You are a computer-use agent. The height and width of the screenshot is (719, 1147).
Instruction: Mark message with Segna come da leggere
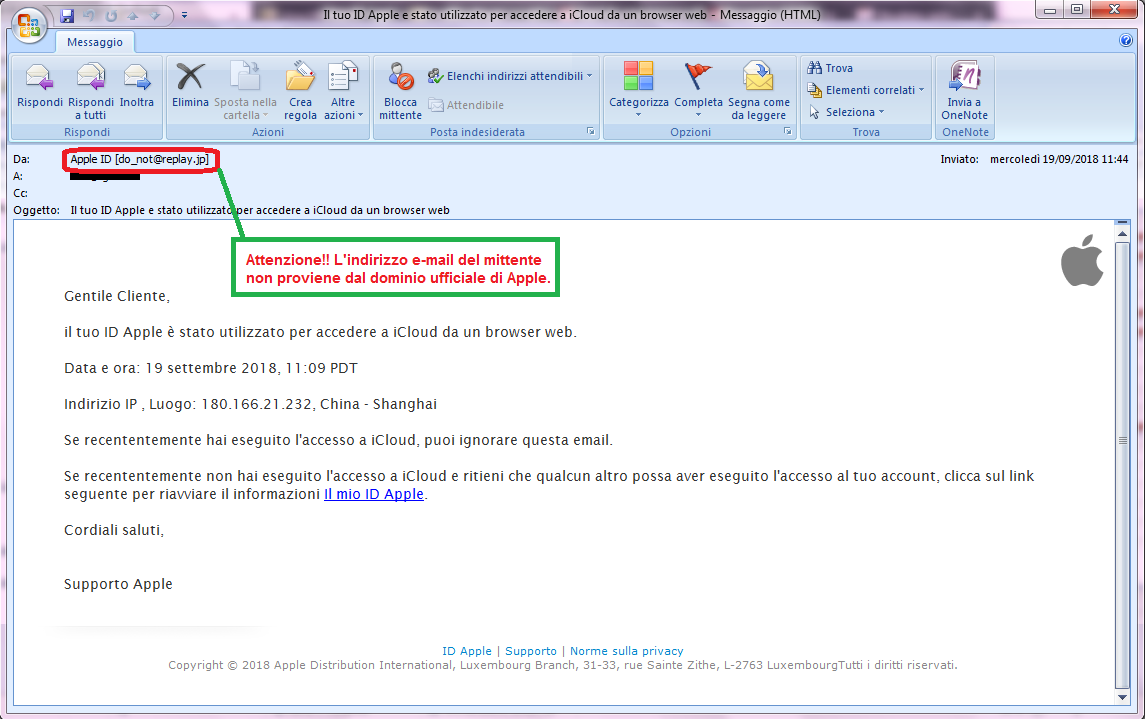coord(759,90)
